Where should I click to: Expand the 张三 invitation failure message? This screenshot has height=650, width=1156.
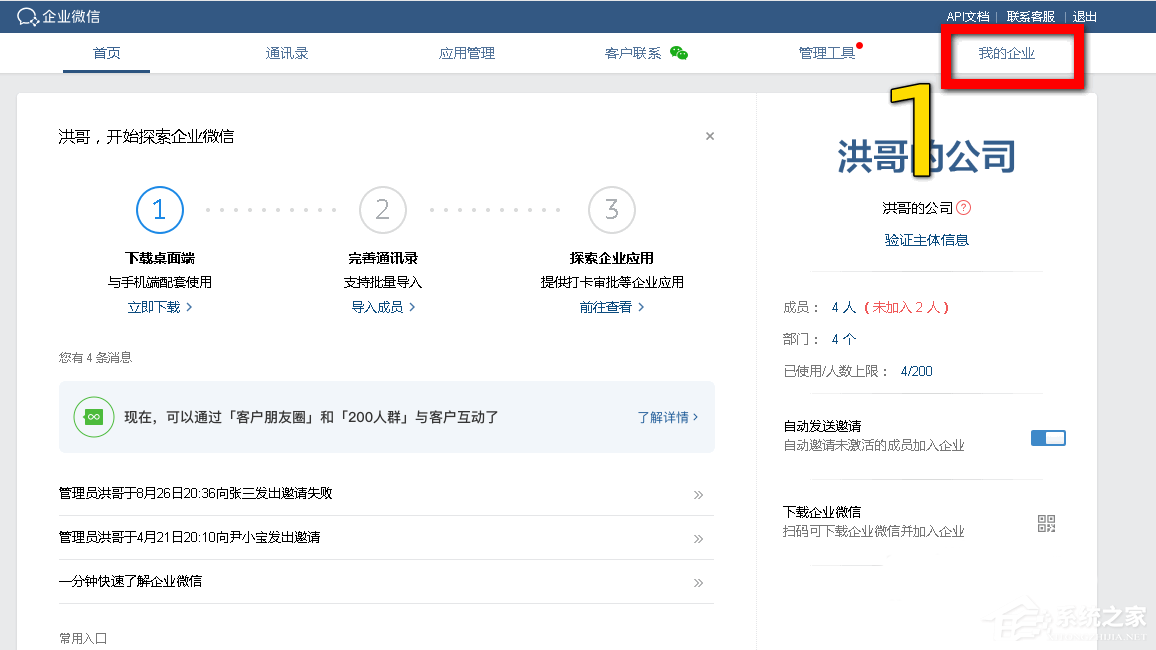click(x=697, y=494)
